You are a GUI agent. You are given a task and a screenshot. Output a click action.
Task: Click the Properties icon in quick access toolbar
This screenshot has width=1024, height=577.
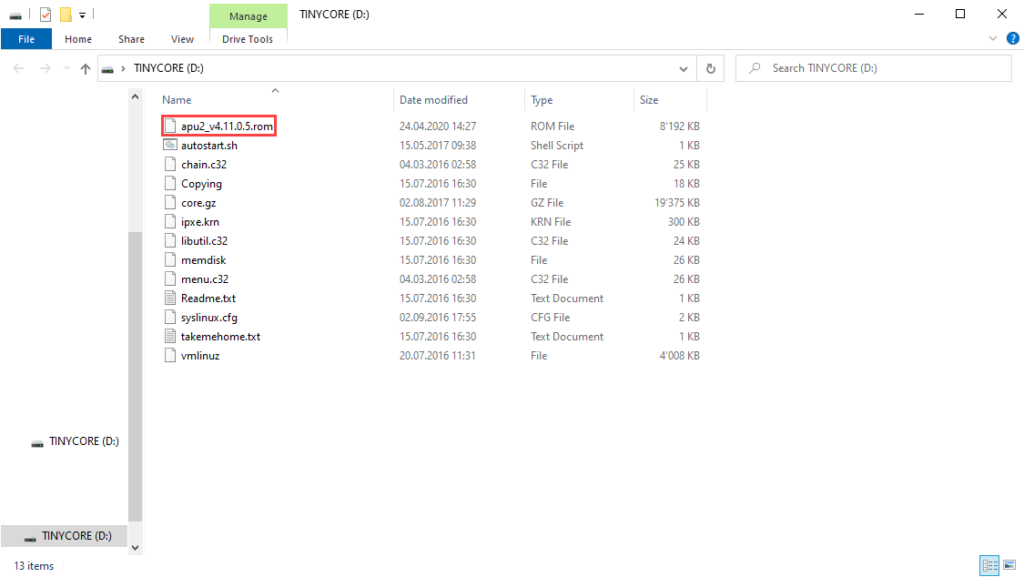coord(45,14)
